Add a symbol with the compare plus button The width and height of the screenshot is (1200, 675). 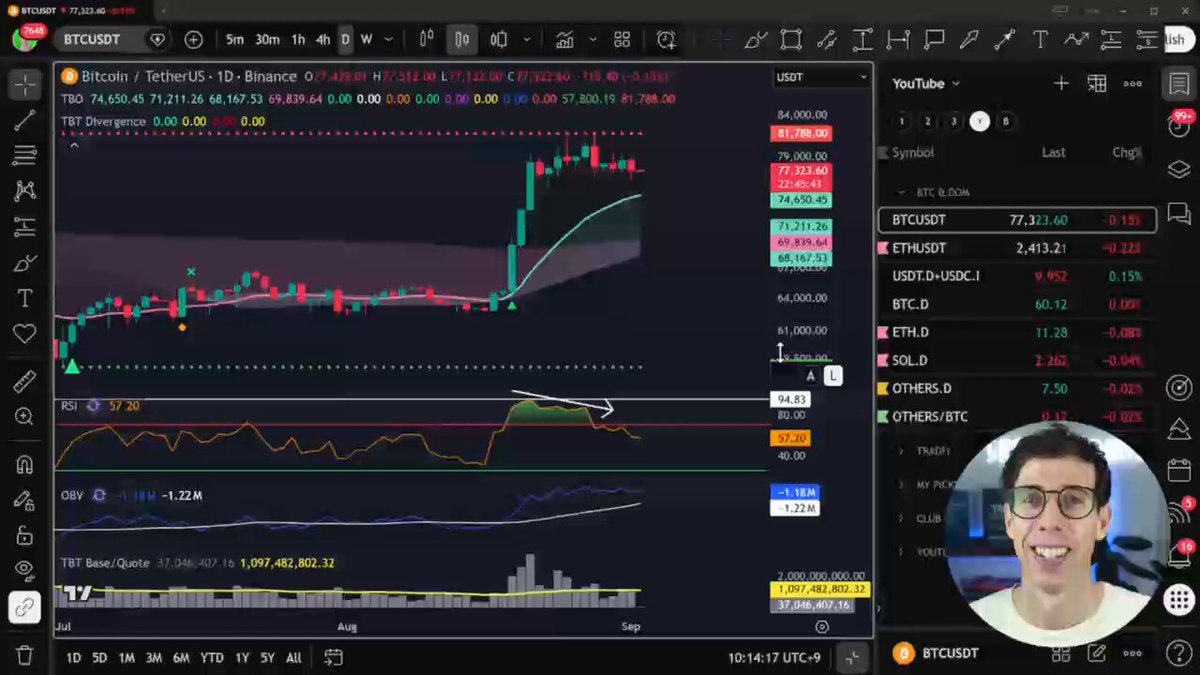193,40
